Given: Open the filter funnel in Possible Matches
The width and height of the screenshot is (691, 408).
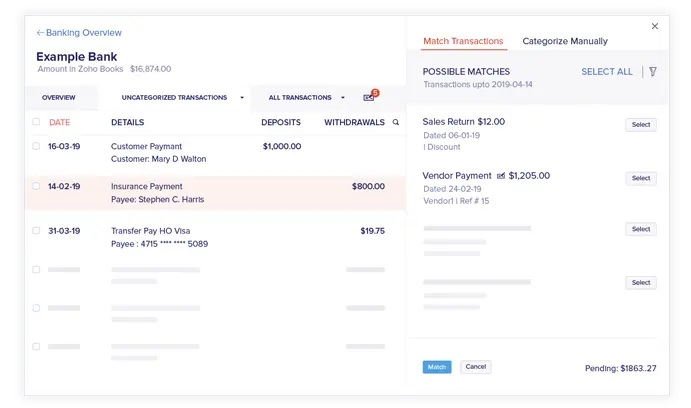Looking at the screenshot, I should pyautogui.click(x=653, y=72).
